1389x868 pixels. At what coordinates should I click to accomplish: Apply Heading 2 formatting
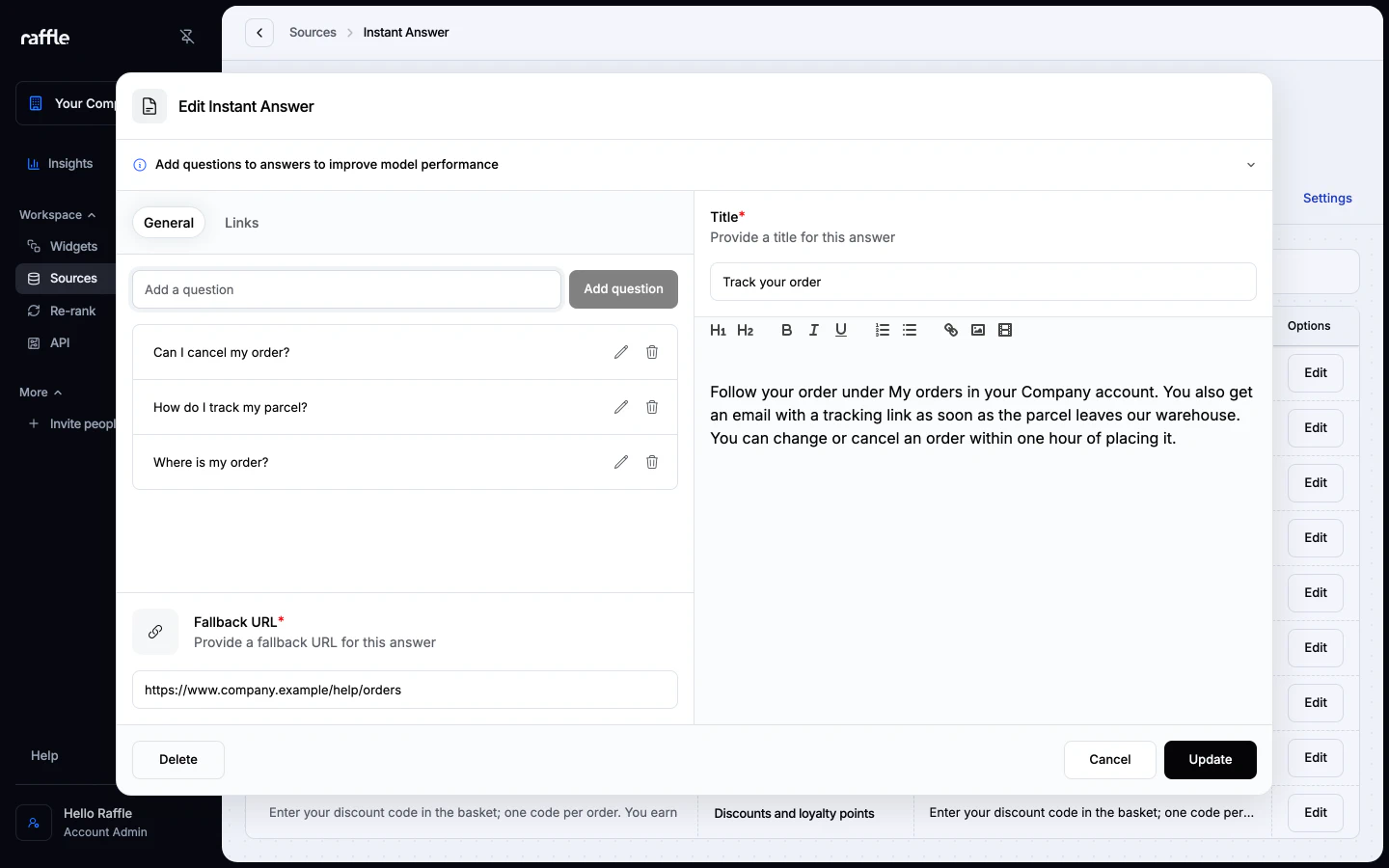[745, 330]
